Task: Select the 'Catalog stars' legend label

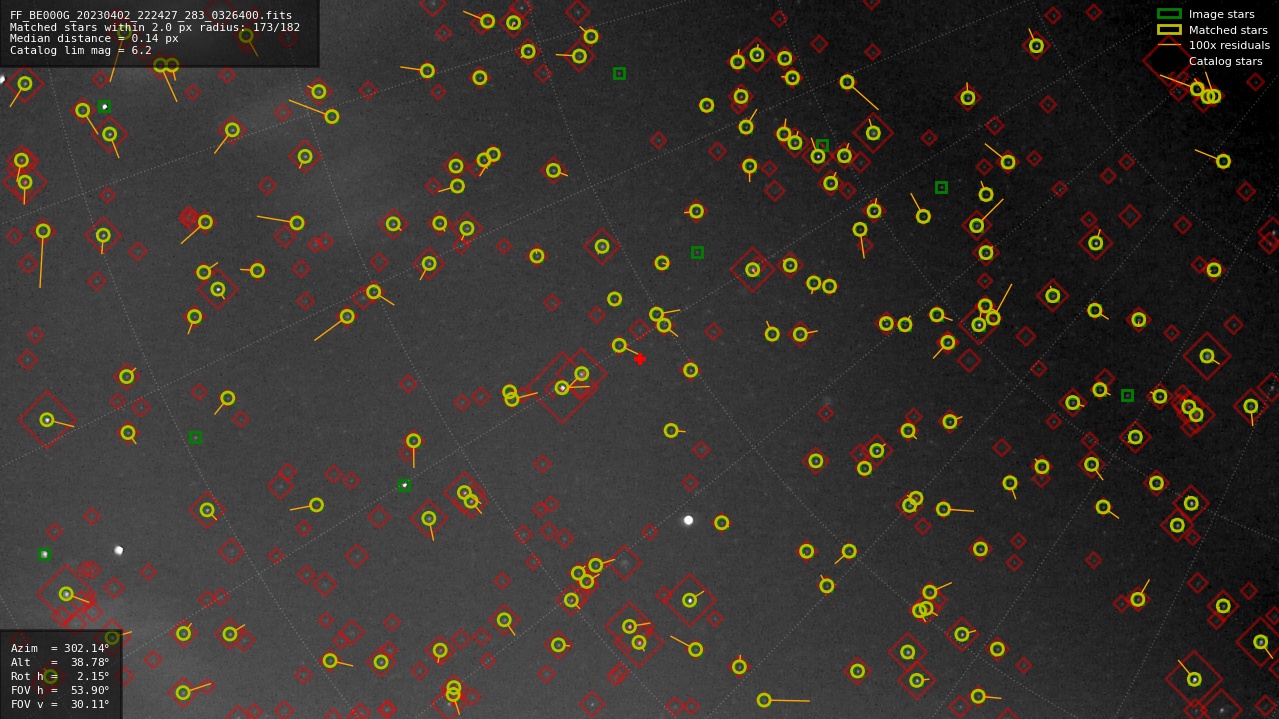Action: pos(1225,61)
